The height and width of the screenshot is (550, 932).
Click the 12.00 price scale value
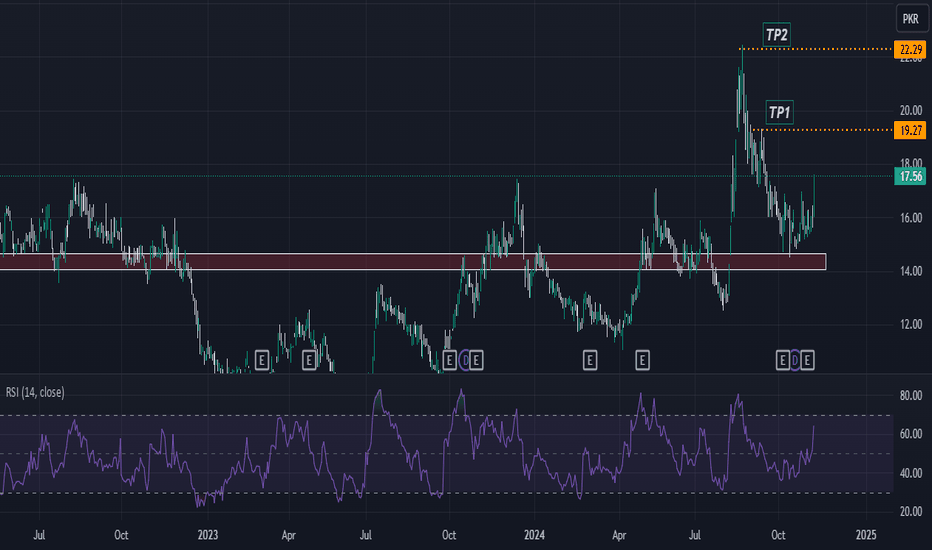(x=911, y=325)
